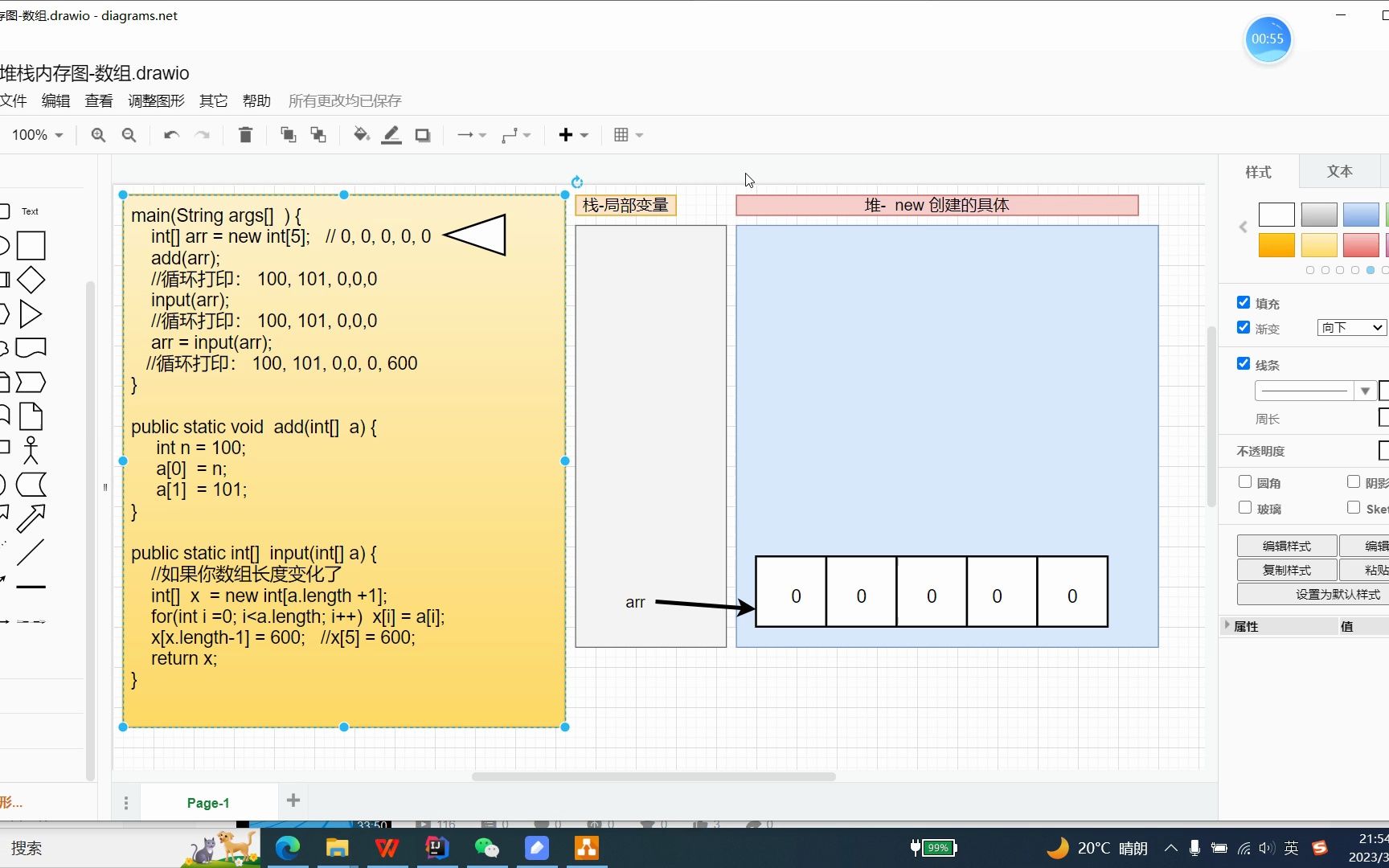Open the zoom level 100% dropdown
Screen dimensions: 1389x868
(36, 134)
